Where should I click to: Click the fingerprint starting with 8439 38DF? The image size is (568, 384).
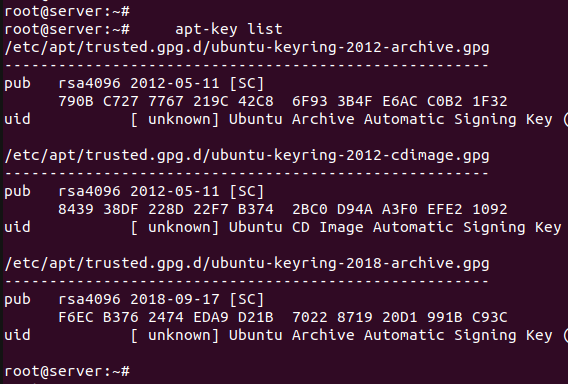[x=283, y=209]
